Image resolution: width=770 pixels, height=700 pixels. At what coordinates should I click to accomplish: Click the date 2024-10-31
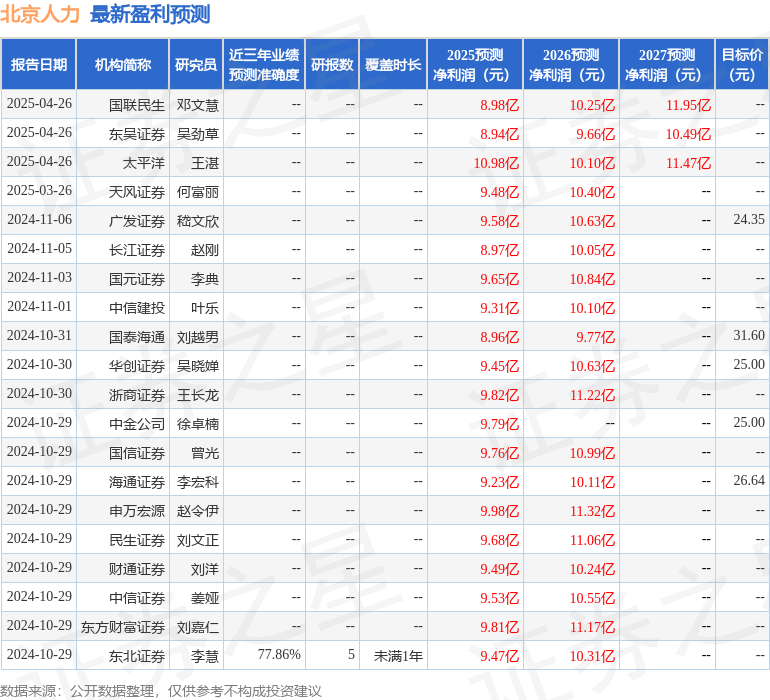coord(39,335)
